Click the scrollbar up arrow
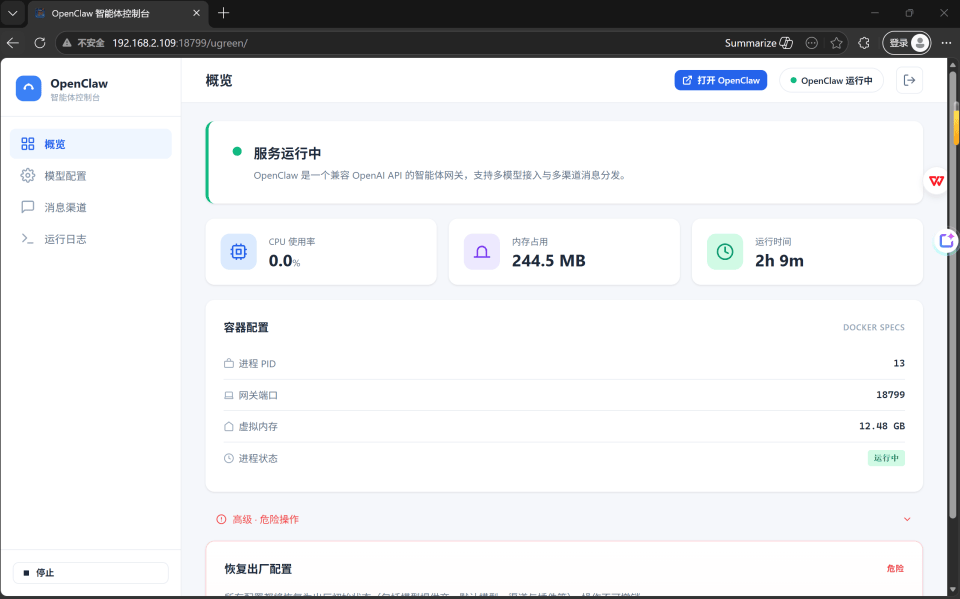Viewport: 960px width, 599px height. pos(953,63)
